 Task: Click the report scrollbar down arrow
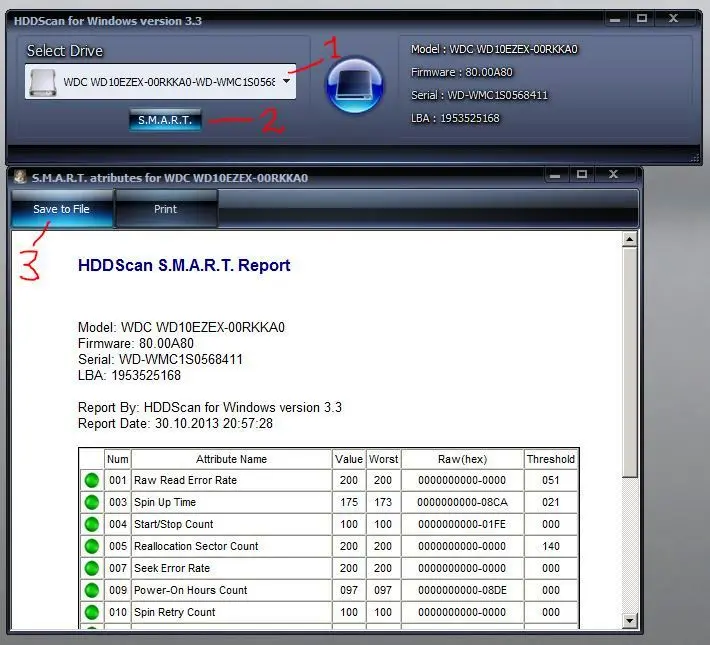[x=629, y=620]
